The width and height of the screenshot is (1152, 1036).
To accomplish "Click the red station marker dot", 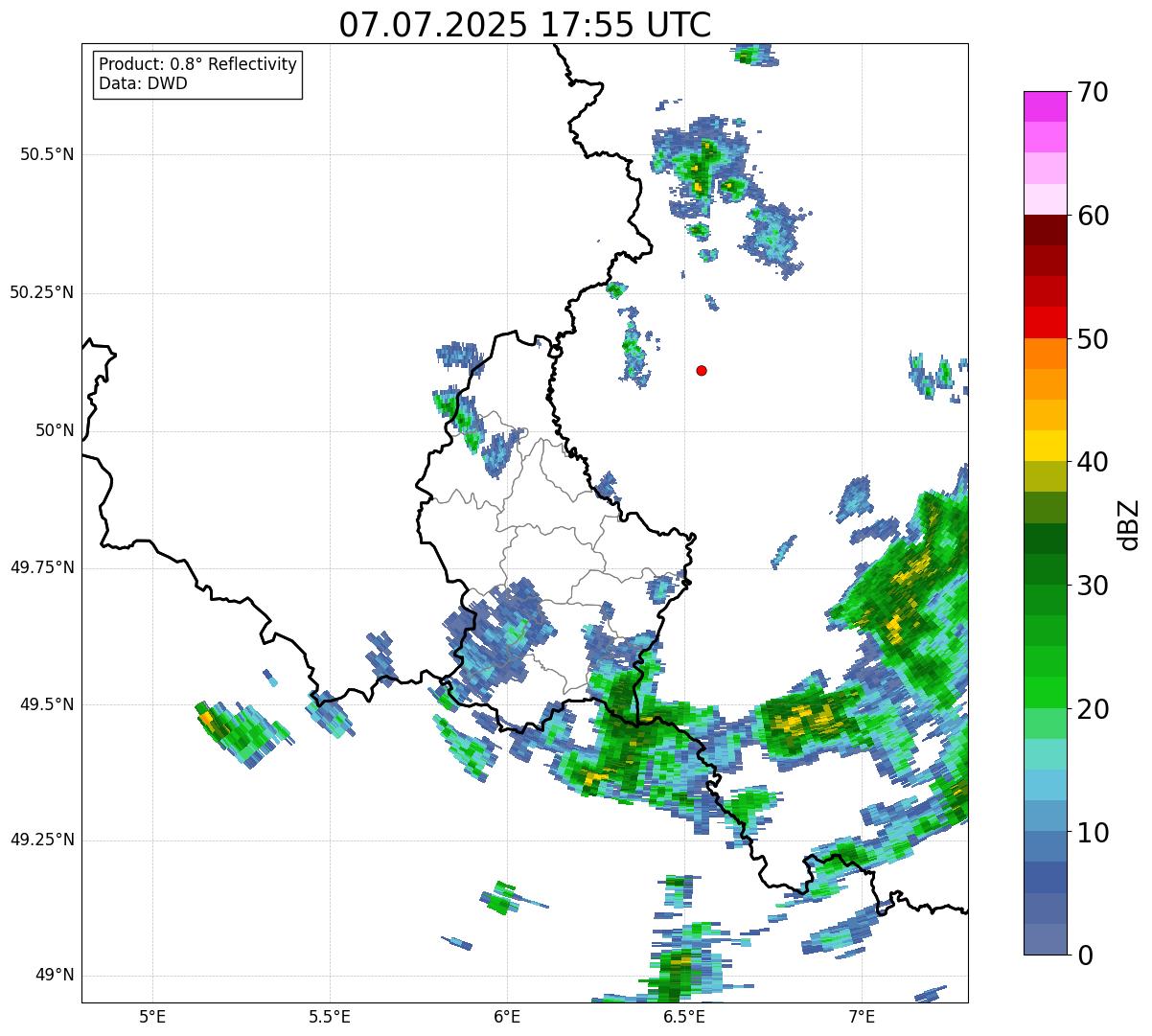I will pyautogui.click(x=702, y=370).
